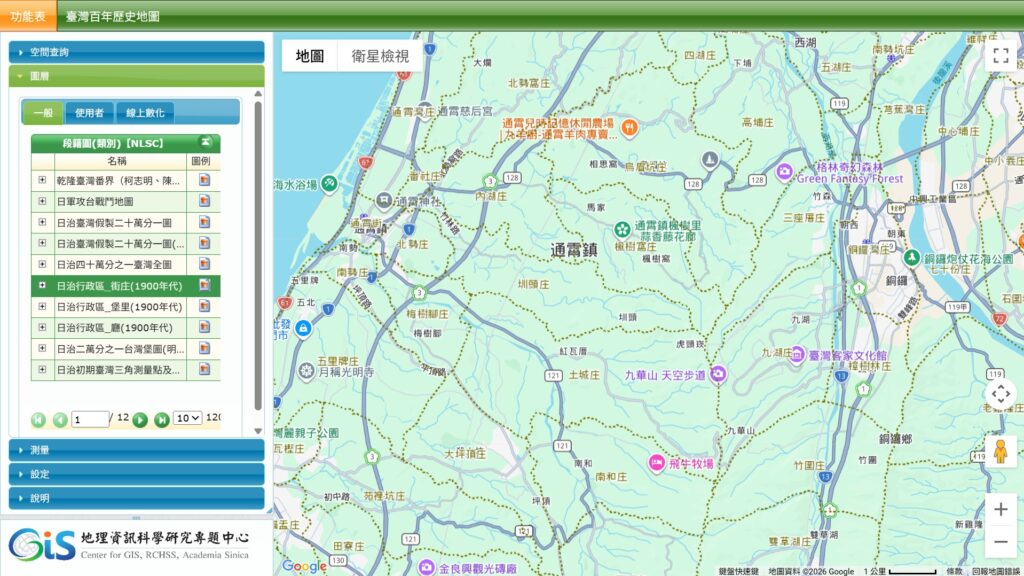
Task: Expand 日治二萬分之一台灣堡圖 layer row
Action: tap(42, 349)
